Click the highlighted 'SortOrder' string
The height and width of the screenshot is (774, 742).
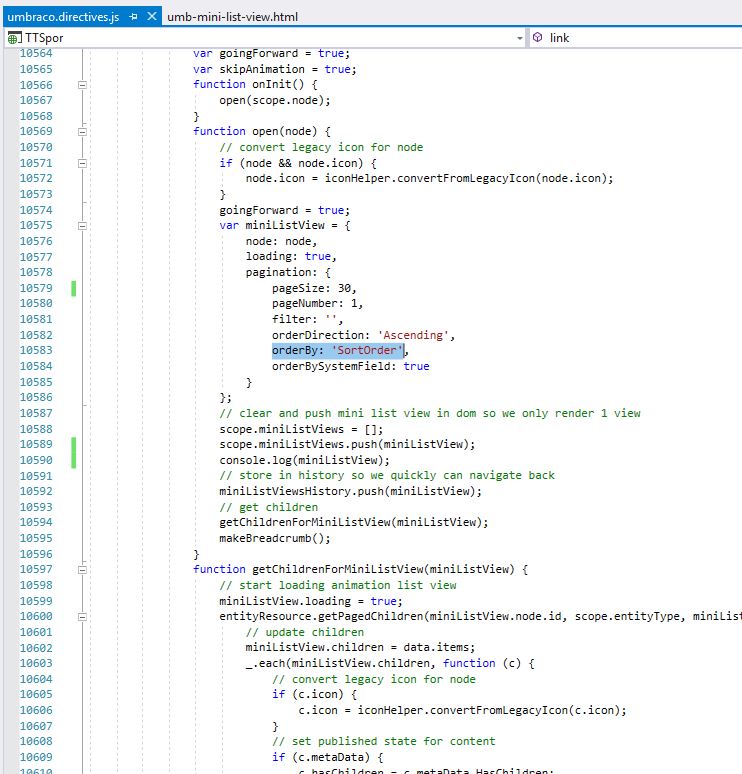[x=367, y=350]
